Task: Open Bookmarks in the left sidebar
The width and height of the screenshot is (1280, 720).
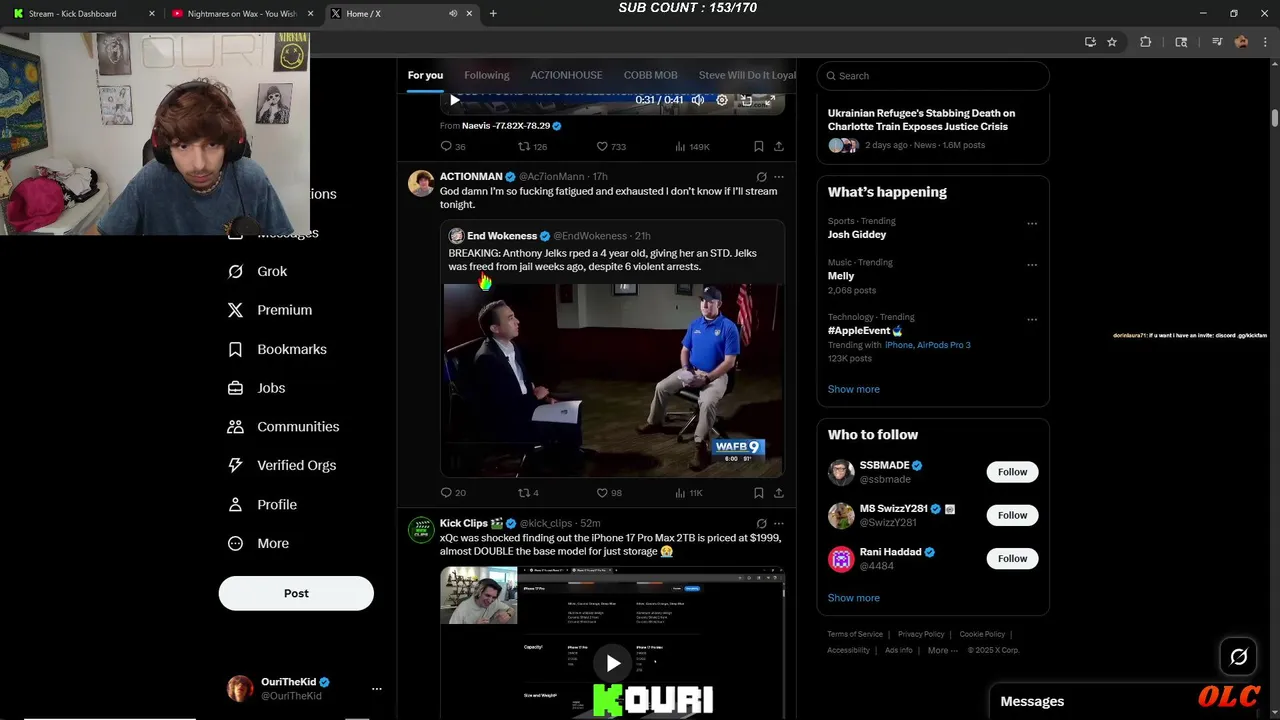Action: click(x=277, y=349)
